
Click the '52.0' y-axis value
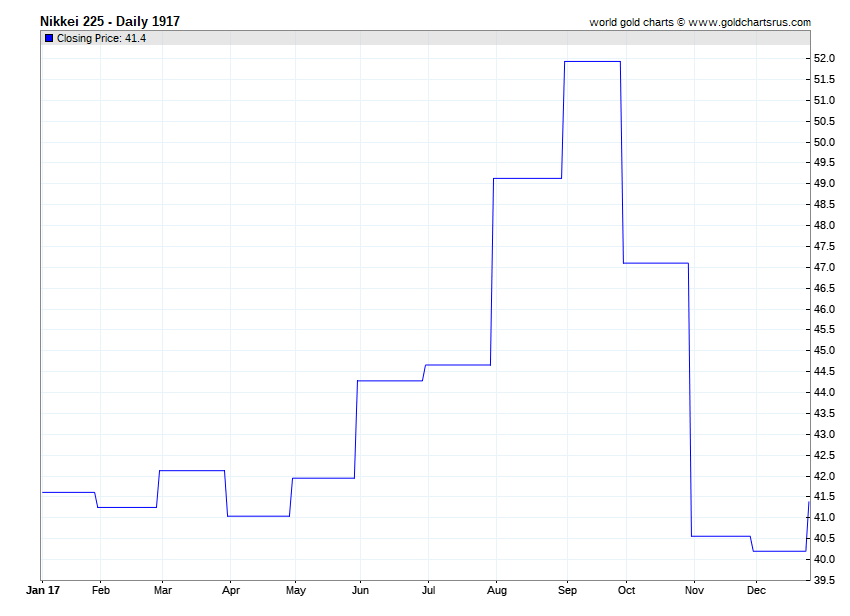coord(824,59)
